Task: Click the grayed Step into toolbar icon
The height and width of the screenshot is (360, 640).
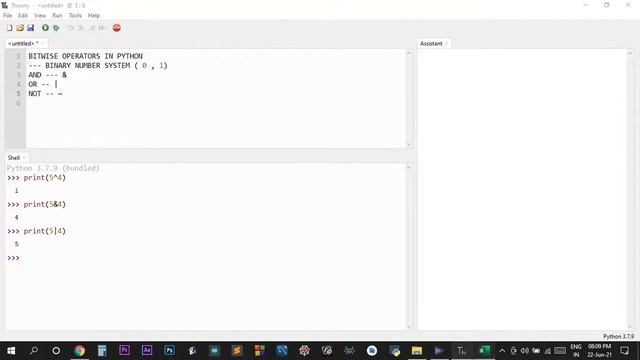Action: pyautogui.click(x=81, y=28)
